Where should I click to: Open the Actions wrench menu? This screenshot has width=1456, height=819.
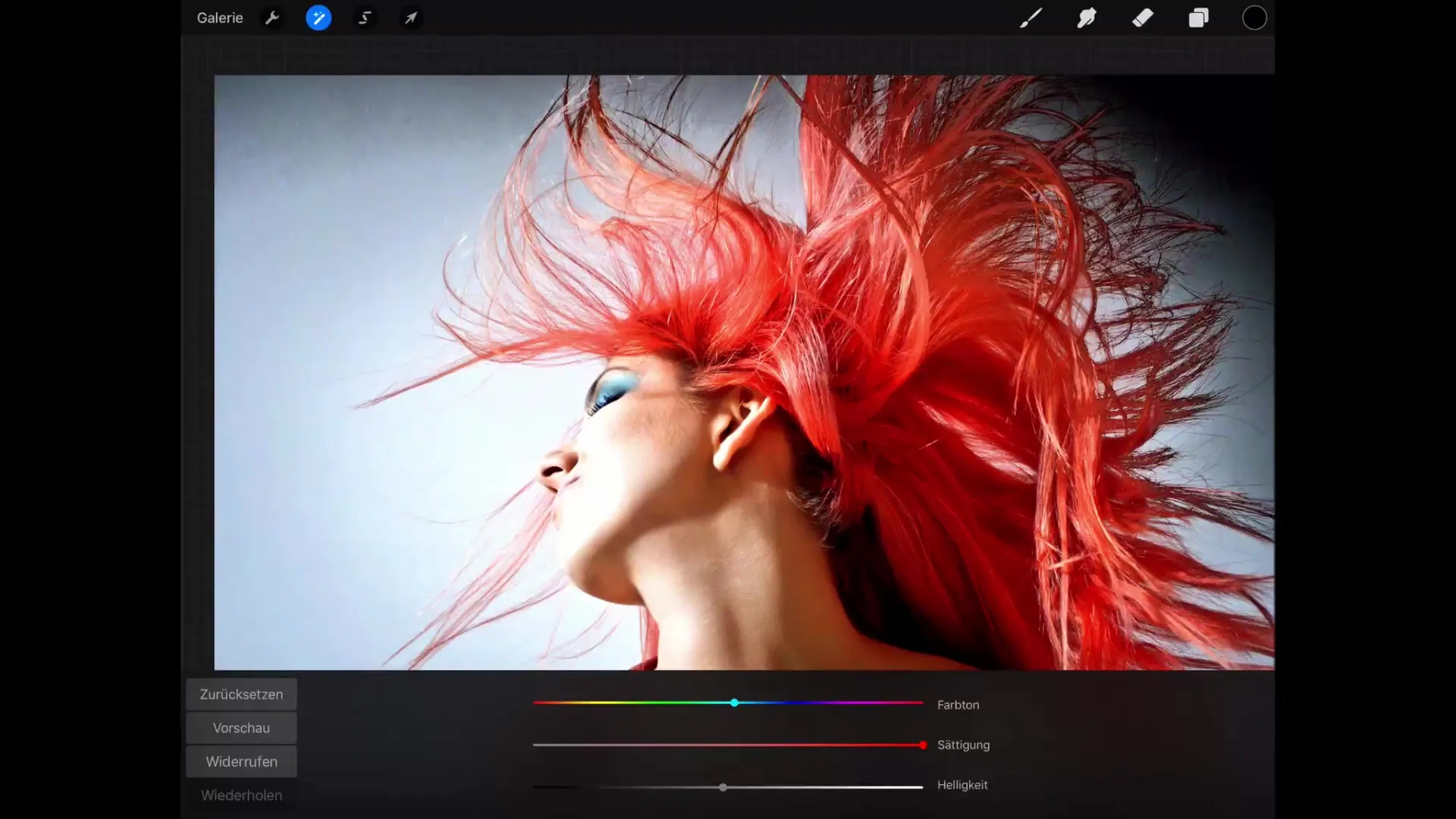point(271,17)
